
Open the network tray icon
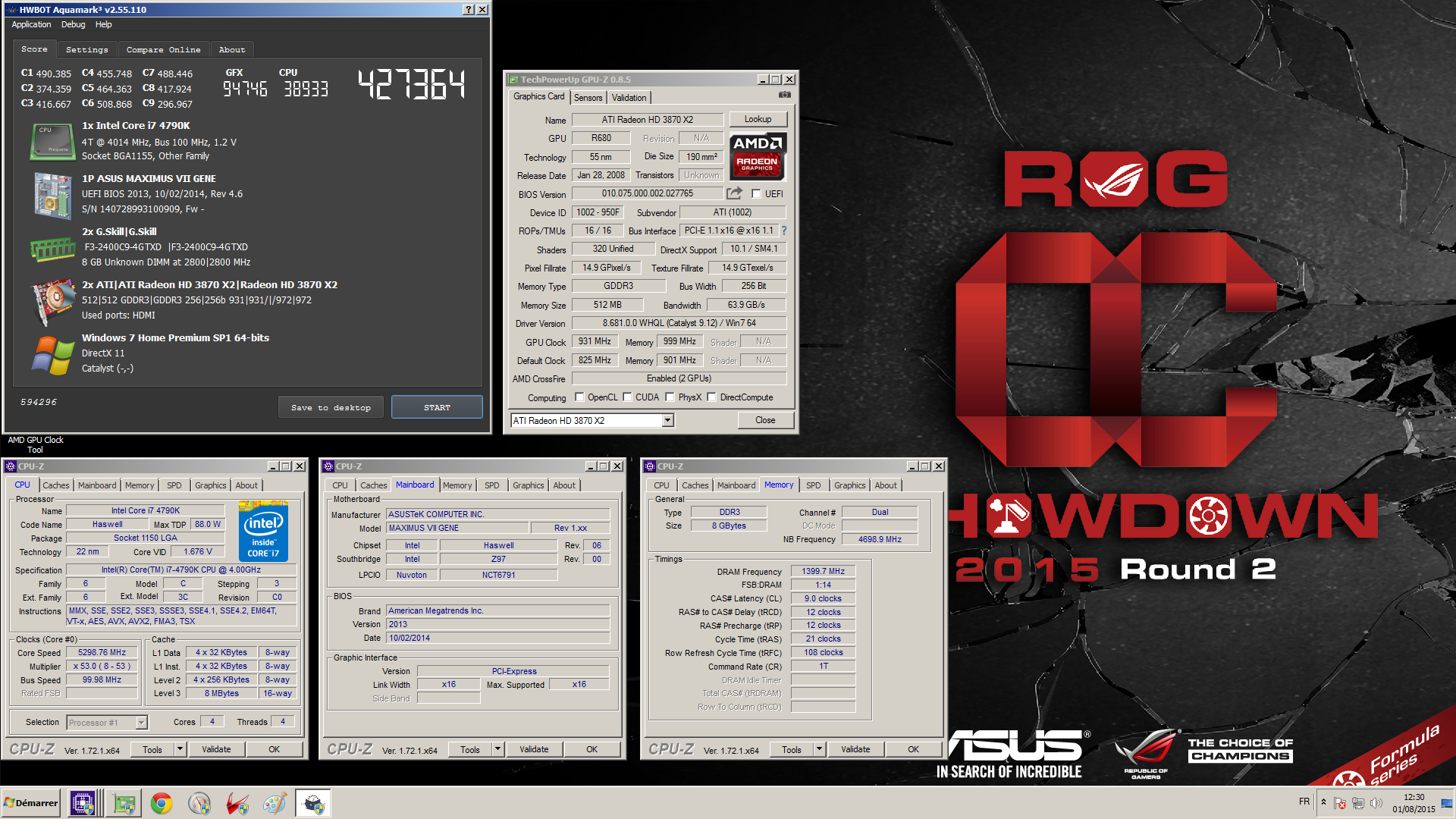[1358, 803]
